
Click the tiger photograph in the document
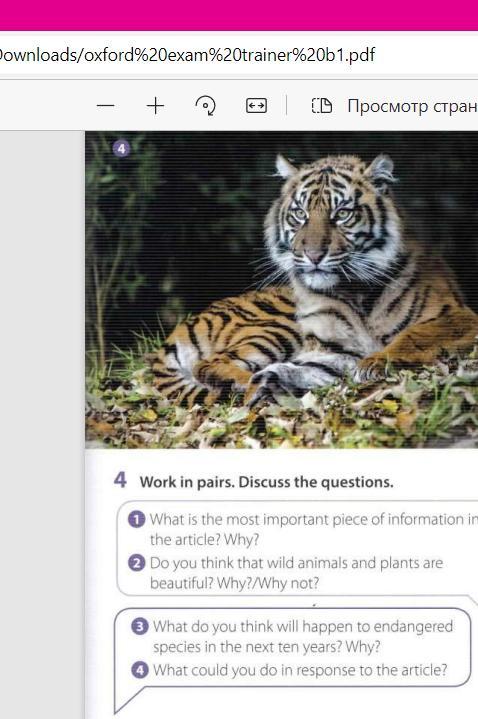[x=281, y=290]
